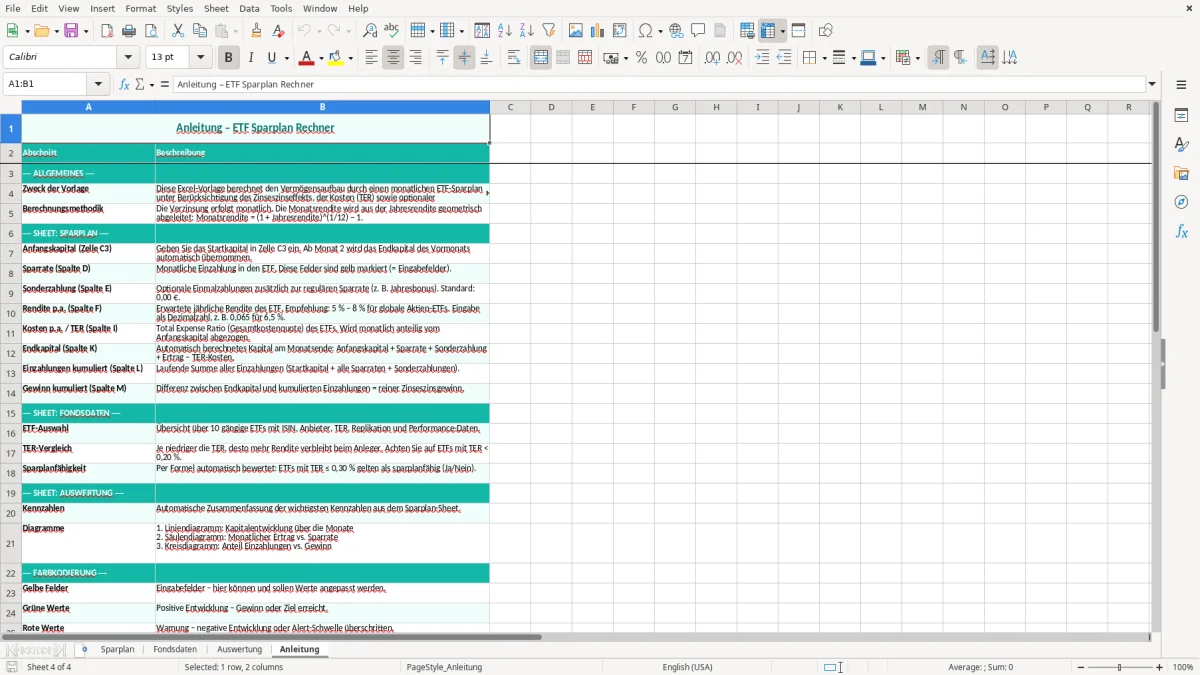Save the document with the Save icon
Screen dimensions: 1200x675
(x=71, y=31)
